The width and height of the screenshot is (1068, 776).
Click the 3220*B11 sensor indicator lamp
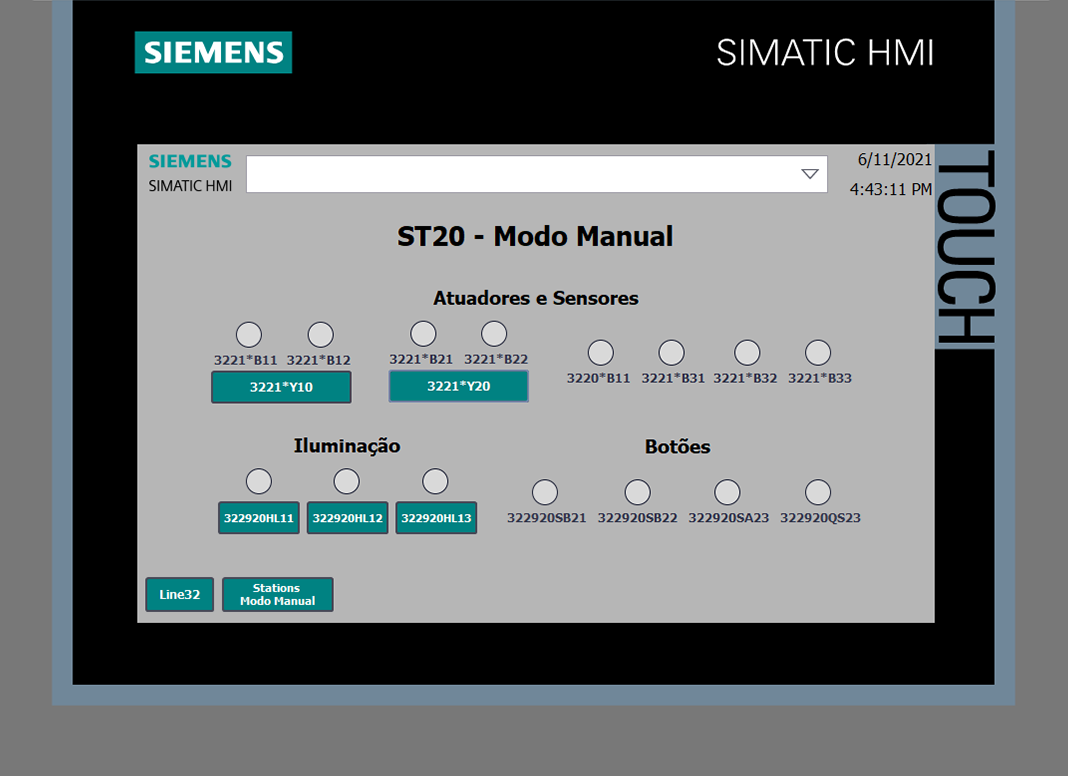click(601, 353)
